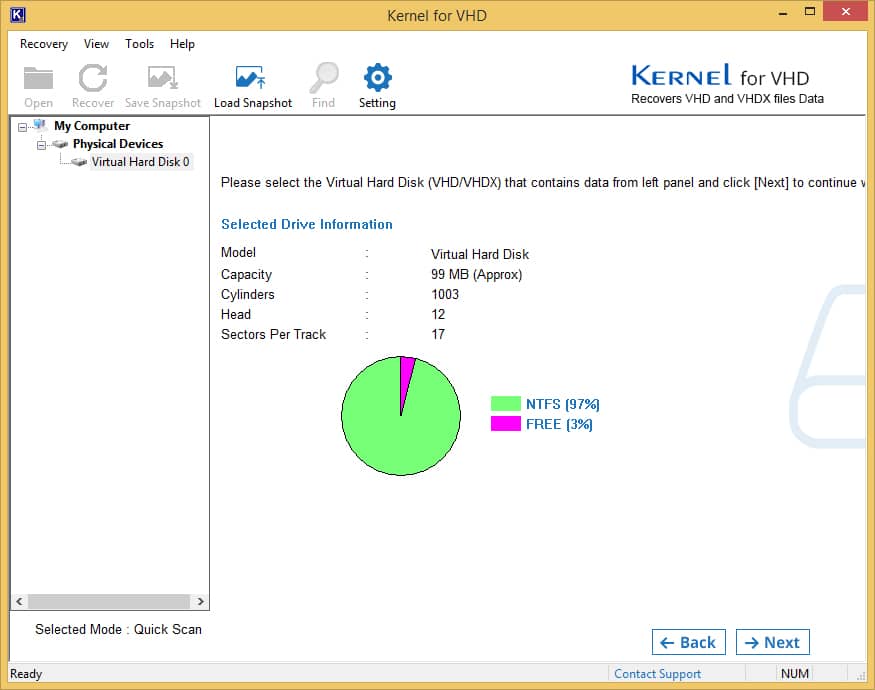Click the Kernel app icon in title bar
875x690 pixels.
click(17, 15)
